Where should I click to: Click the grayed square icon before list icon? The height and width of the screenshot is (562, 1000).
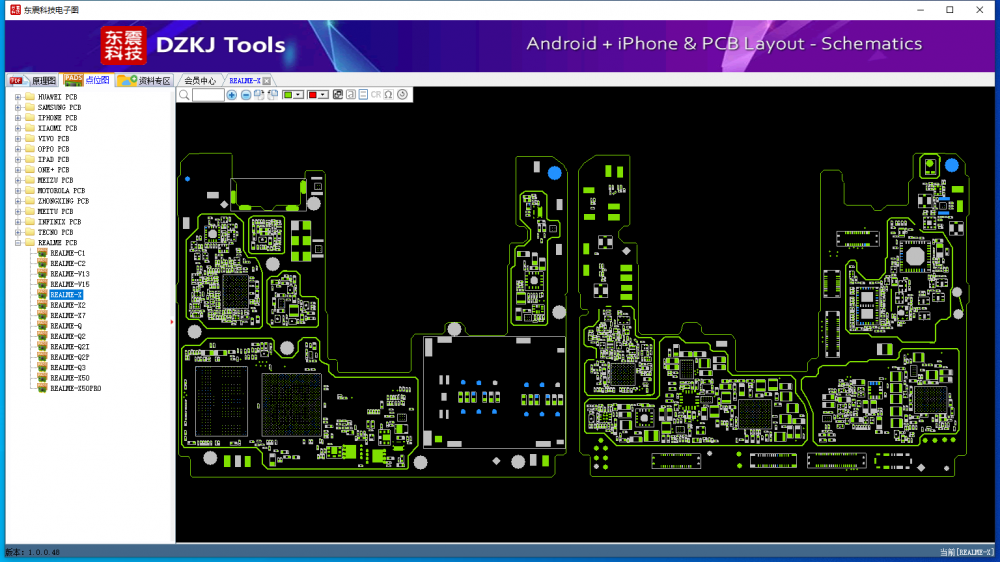351,95
